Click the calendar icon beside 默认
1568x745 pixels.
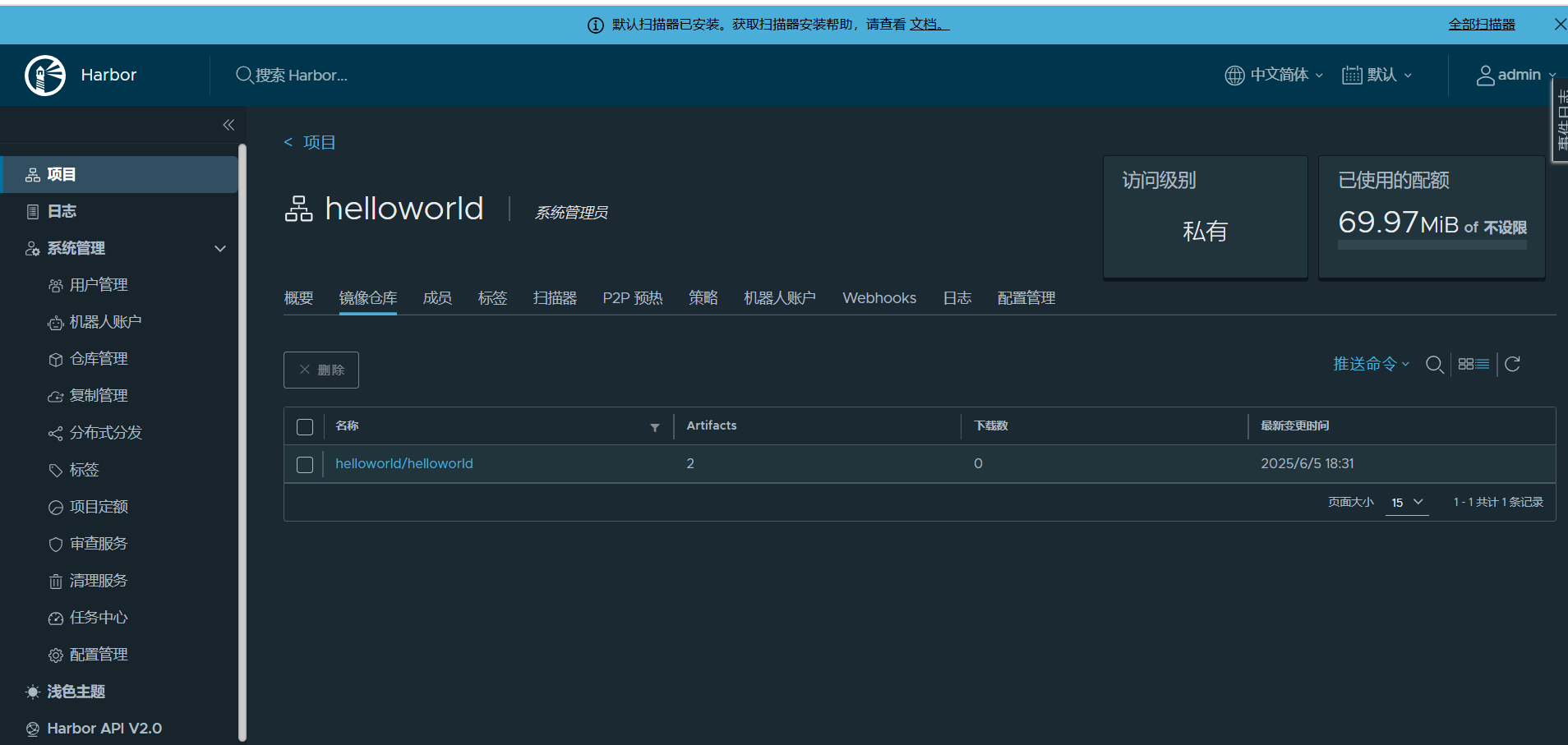(x=1352, y=76)
